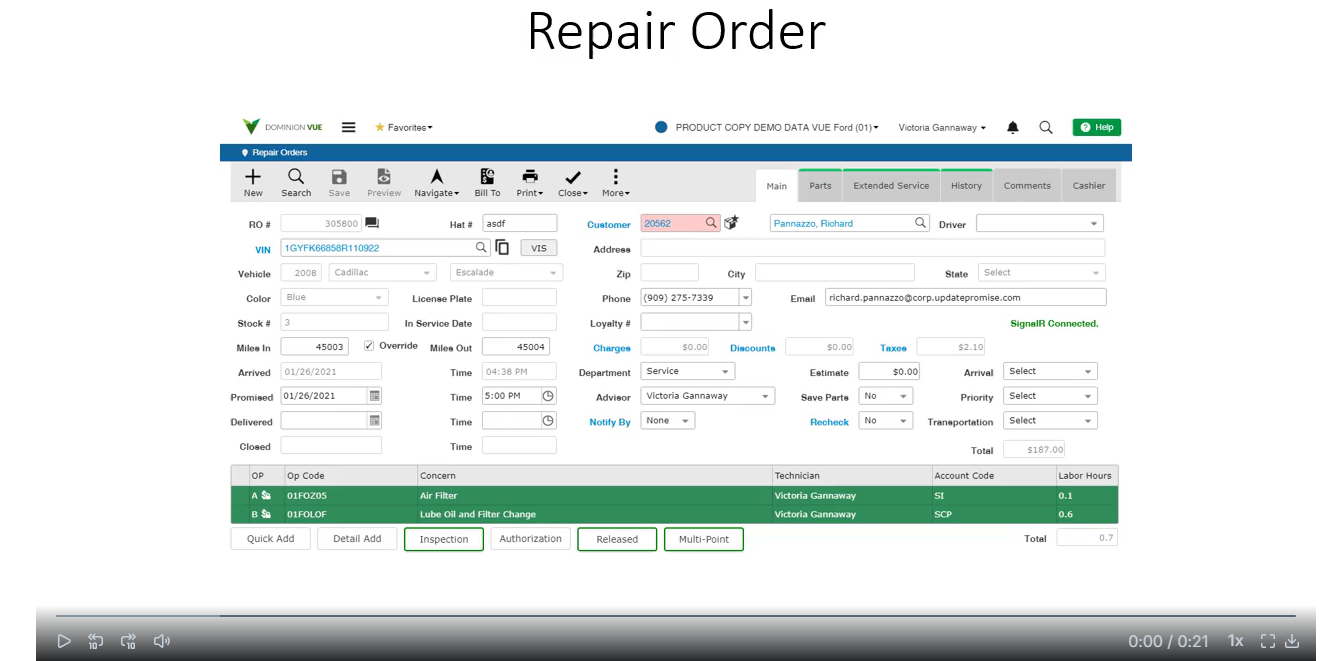Open the Promised time clock picker
This screenshot has width=1324, height=661.
pos(548,396)
